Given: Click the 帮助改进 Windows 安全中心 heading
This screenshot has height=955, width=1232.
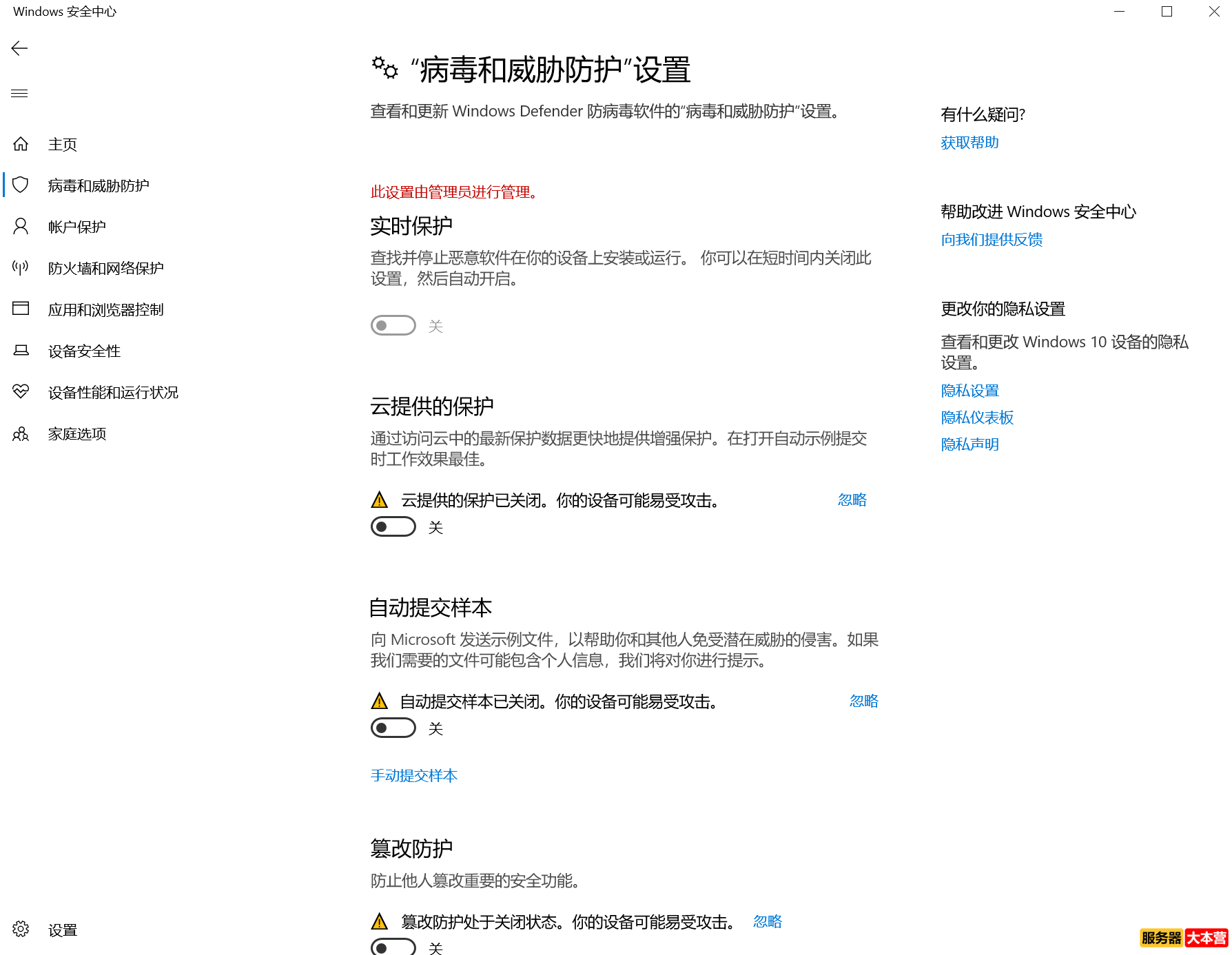Looking at the screenshot, I should pos(1038,212).
